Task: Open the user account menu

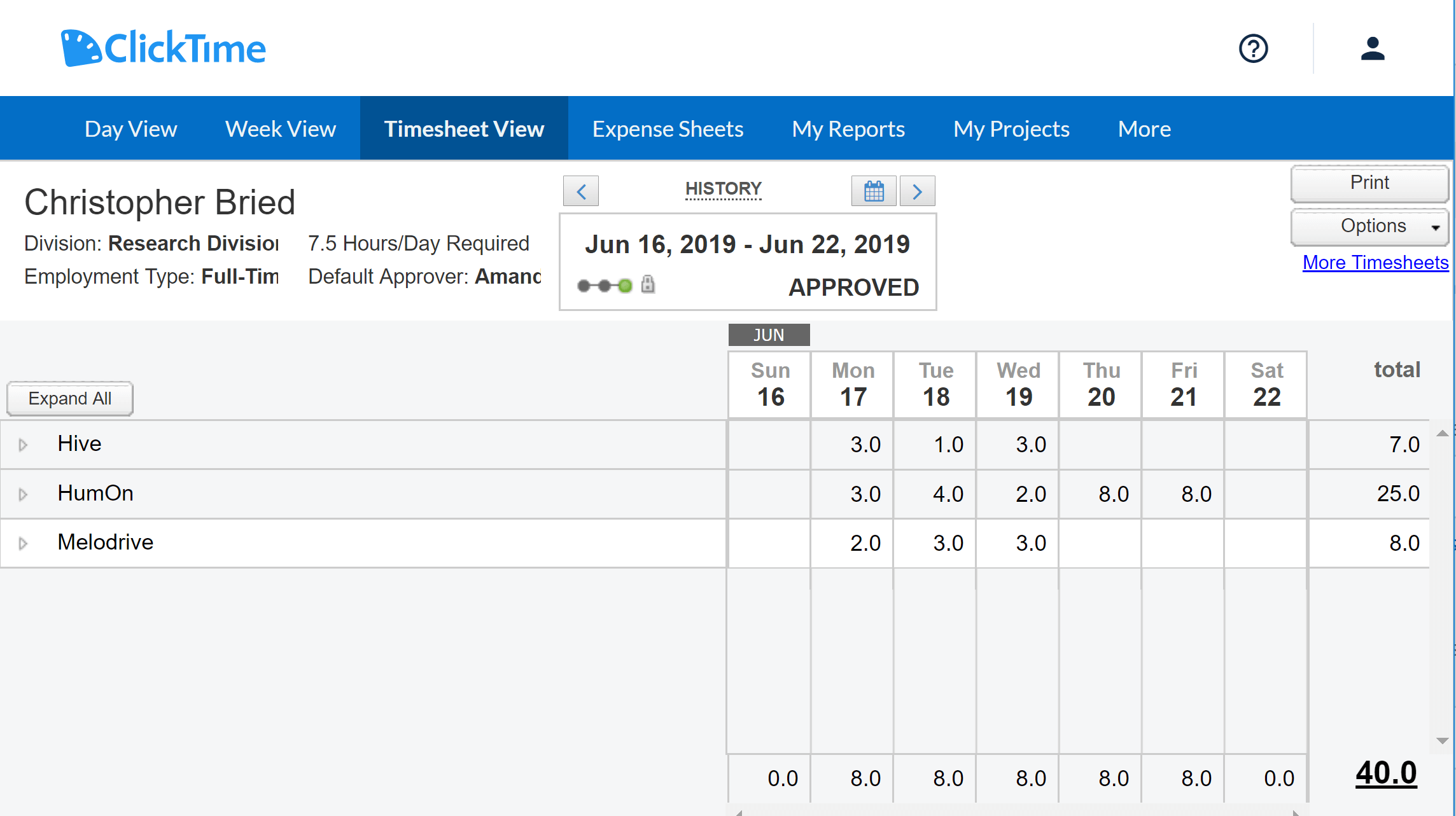Action: [x=1373, y=48]
